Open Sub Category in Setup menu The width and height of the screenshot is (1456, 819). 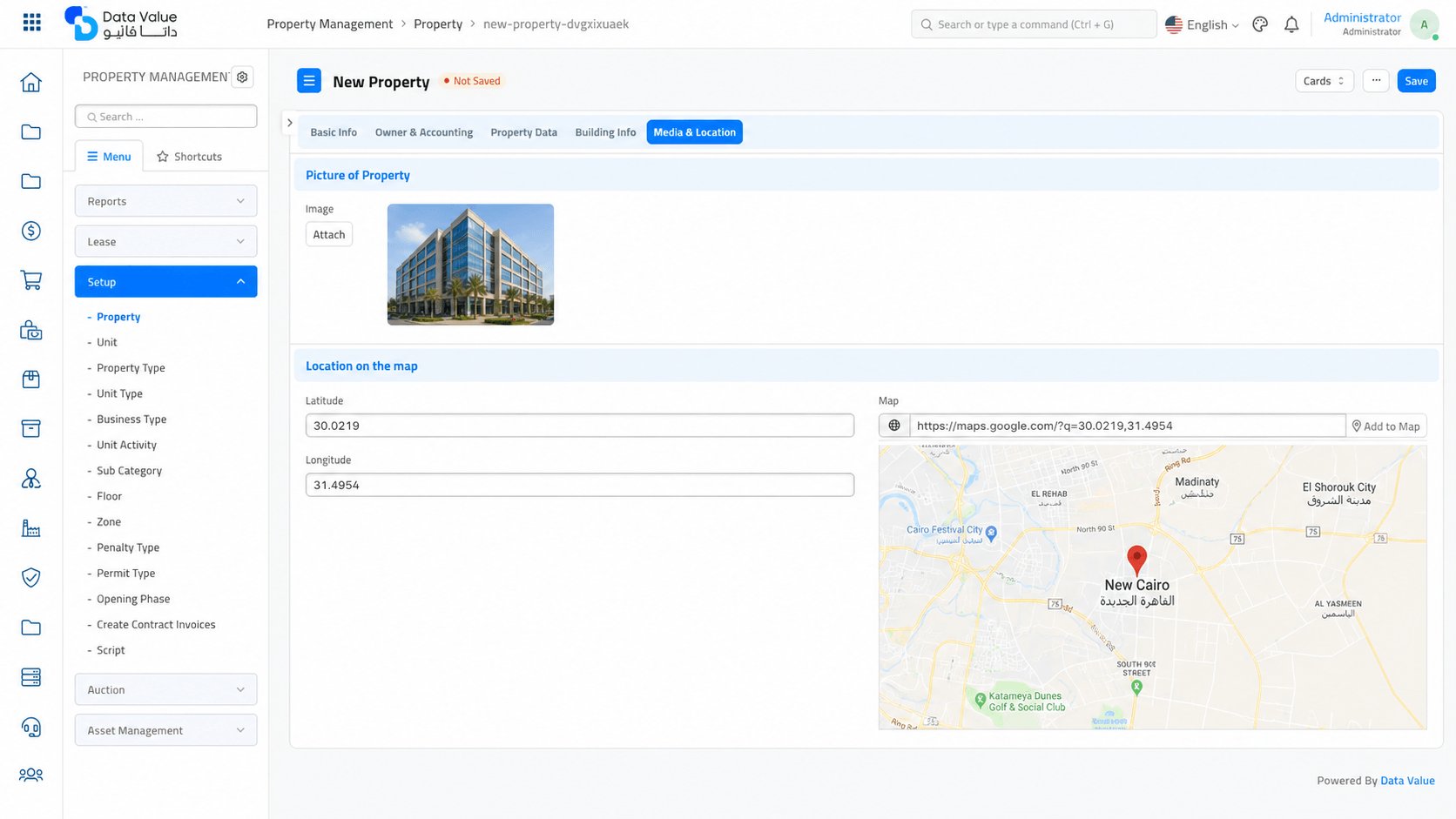(x=129, y=471)
